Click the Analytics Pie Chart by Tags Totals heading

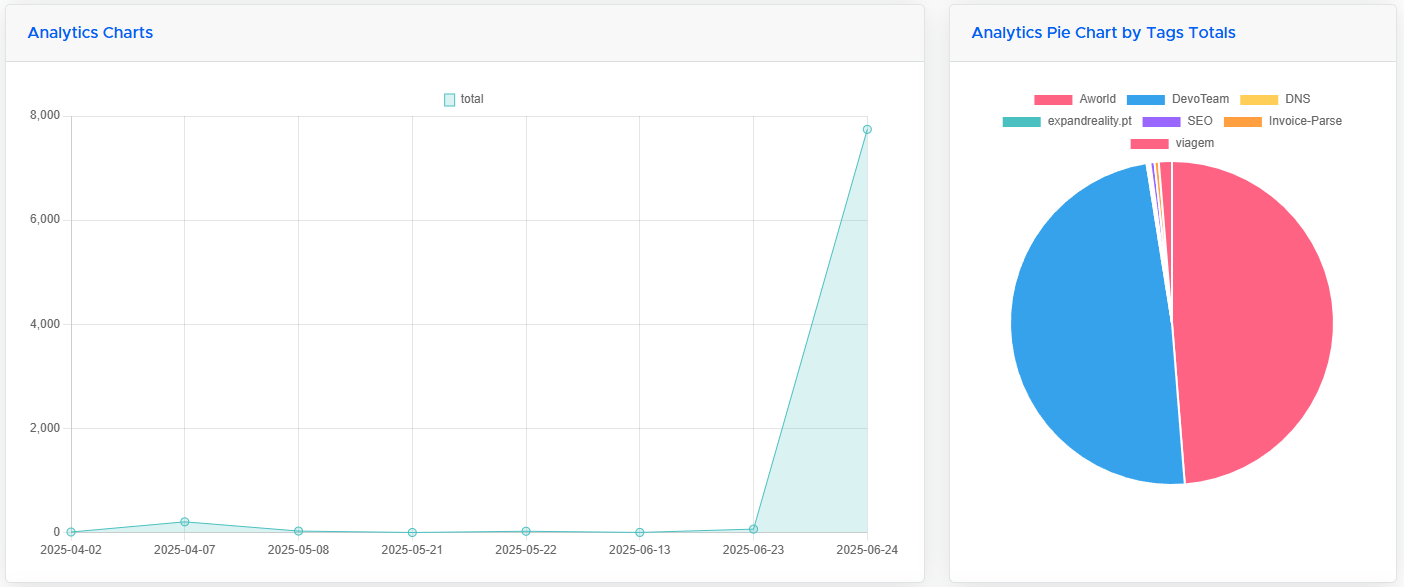click(x=1103, y=33)
